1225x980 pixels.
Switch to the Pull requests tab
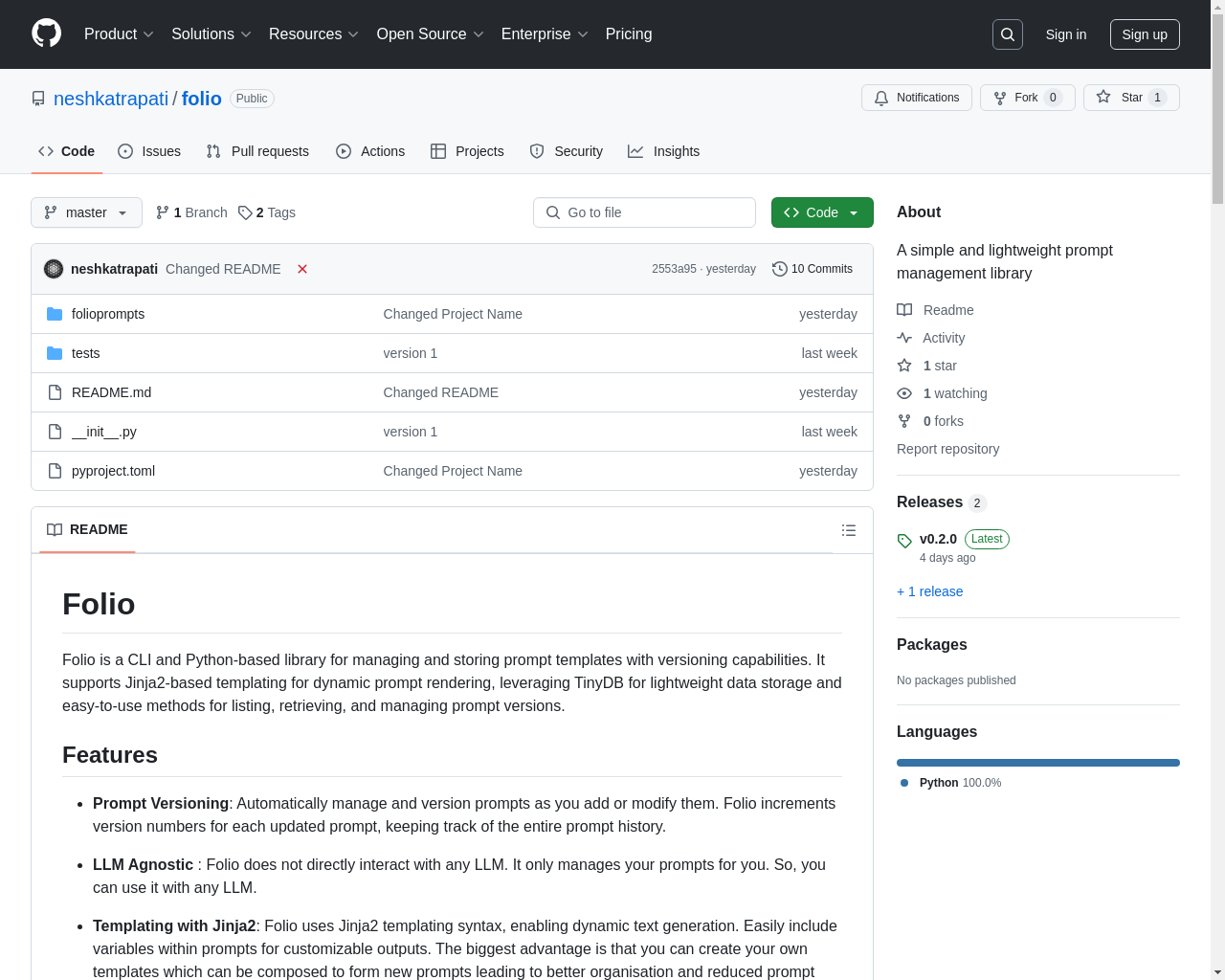[257, 151]
